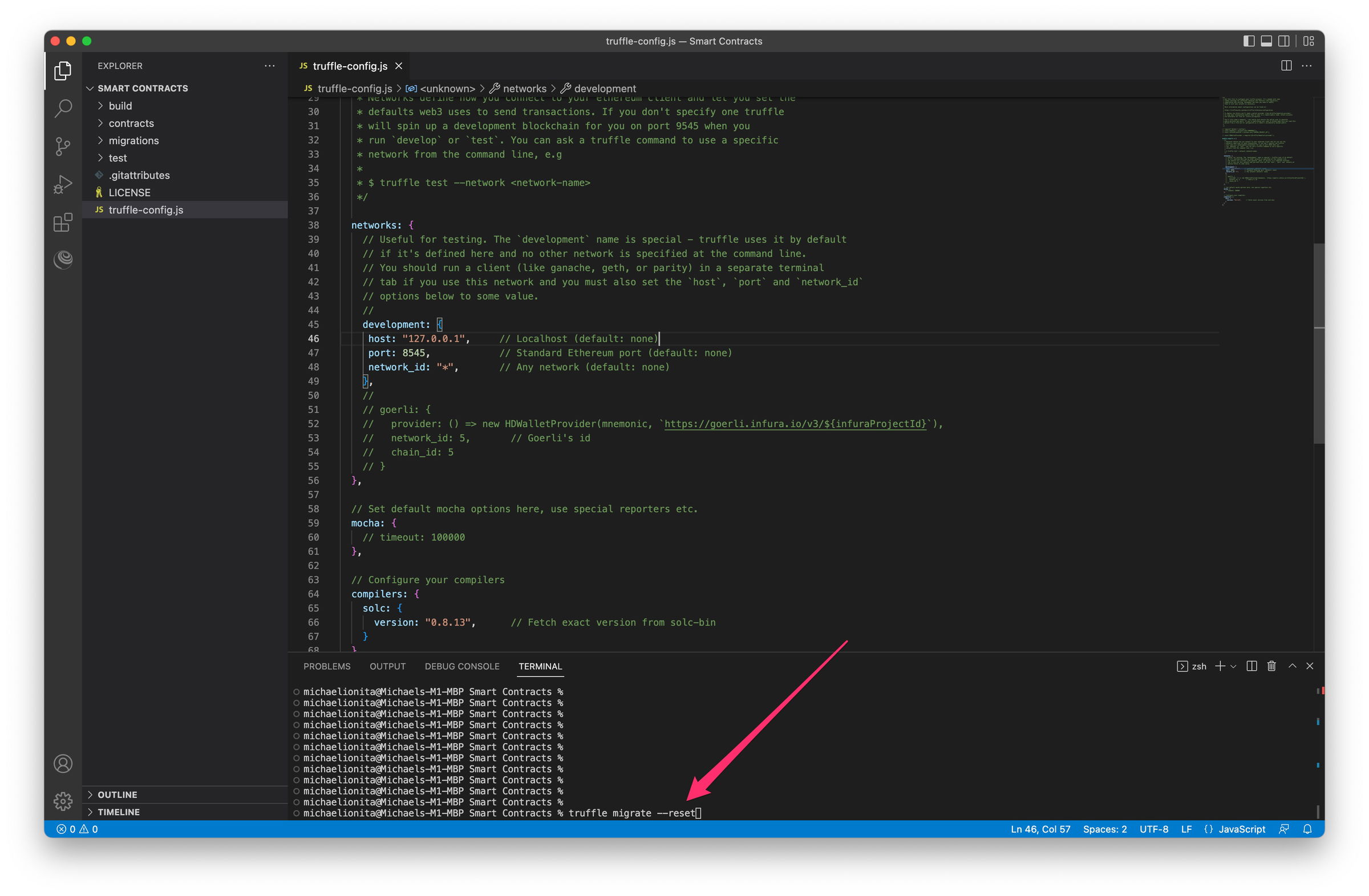Split the terminal
Image resolution: width=1369 pixels, height=896 pixels.
click(x=1251, y=666)
